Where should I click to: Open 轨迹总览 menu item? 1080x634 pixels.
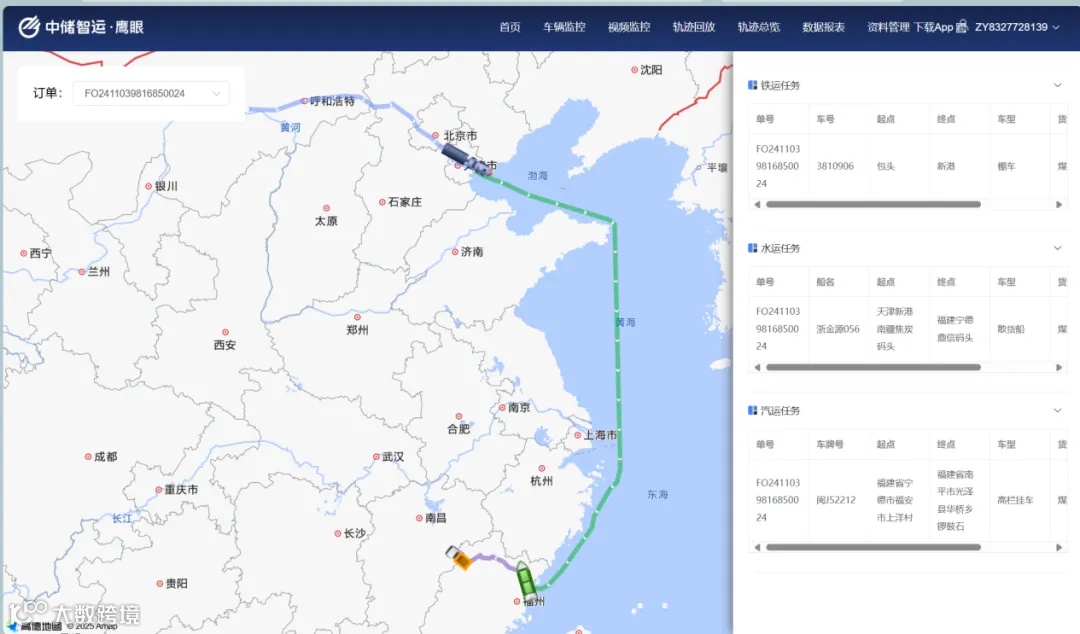point(758,27)
